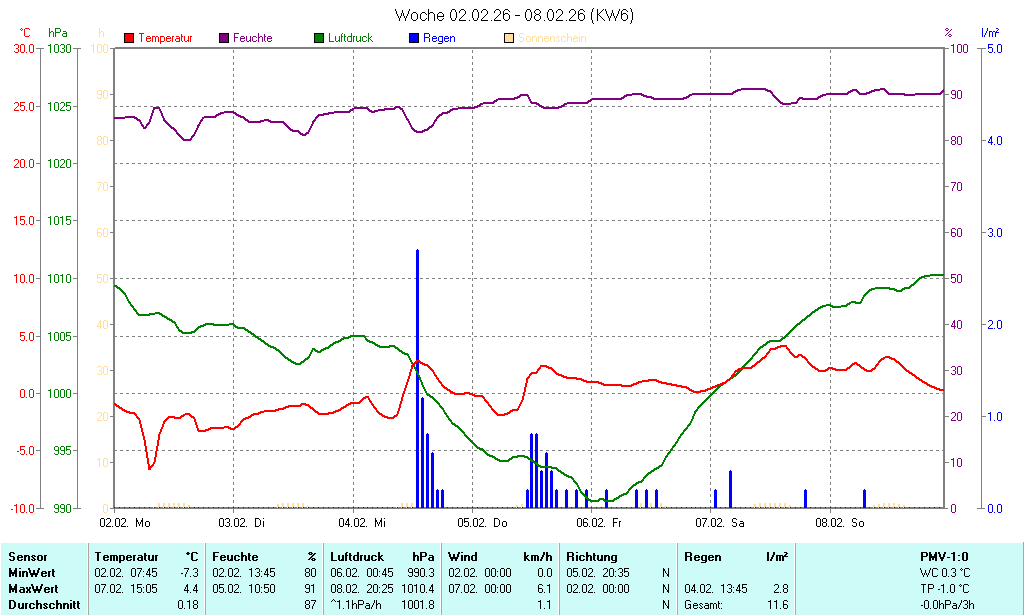The width and height of the screenshot is (1024, 615).
Task: Click the chart title Woche 02.02.26 - 08.02.26
Action: pyautogui.click(x=514, y=15)
